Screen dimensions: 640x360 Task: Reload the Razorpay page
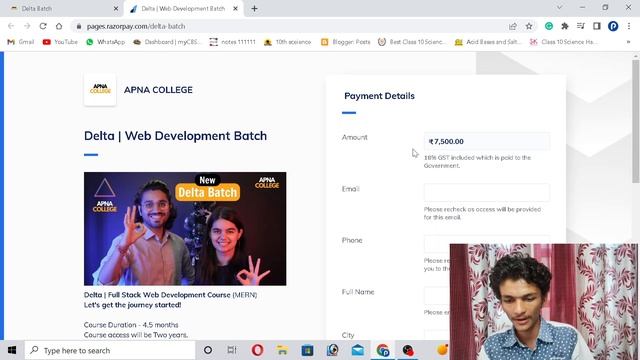click(43, 26)
